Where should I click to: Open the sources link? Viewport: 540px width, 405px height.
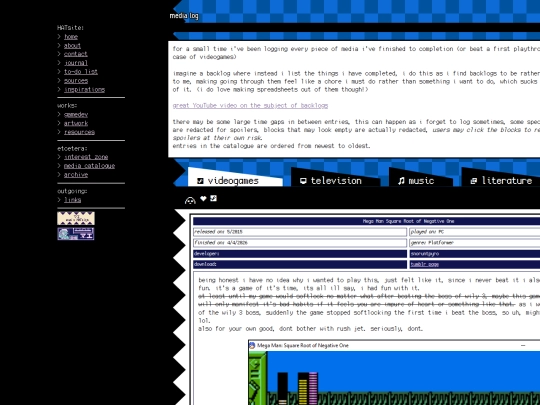(x=76, y=81)
